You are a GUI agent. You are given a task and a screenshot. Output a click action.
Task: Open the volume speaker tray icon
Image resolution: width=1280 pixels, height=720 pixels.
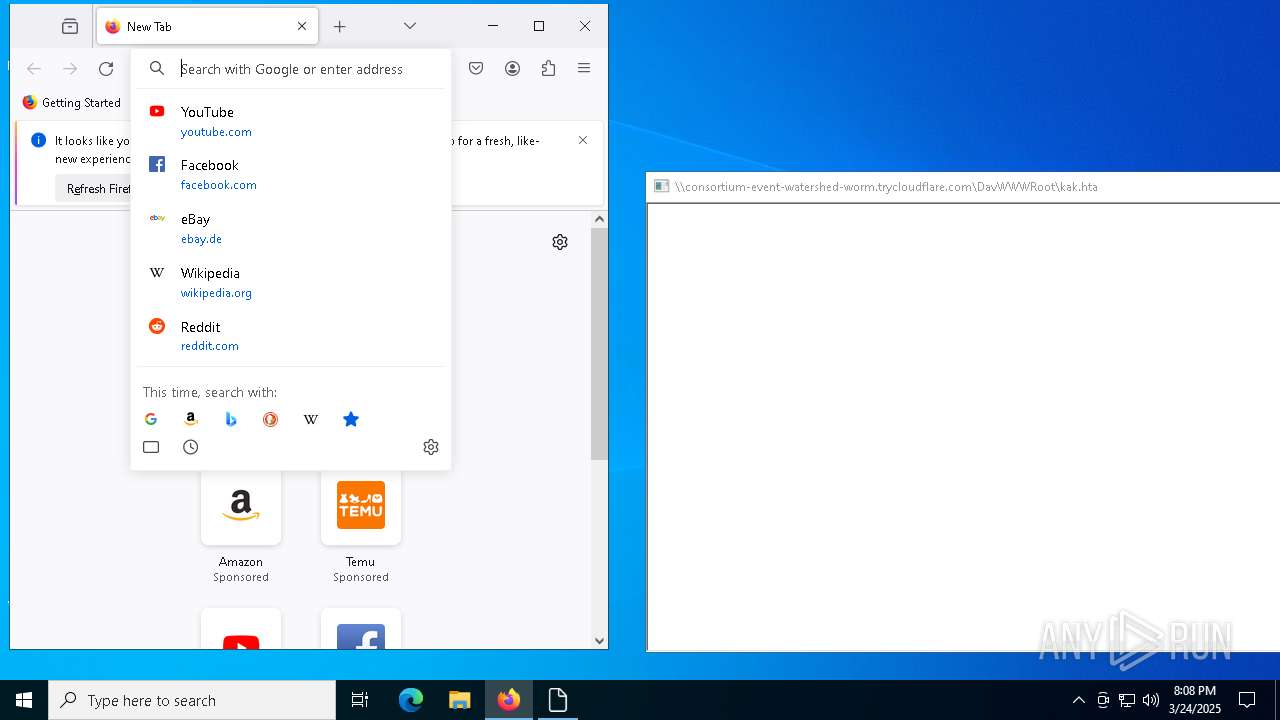[1151, 700]
